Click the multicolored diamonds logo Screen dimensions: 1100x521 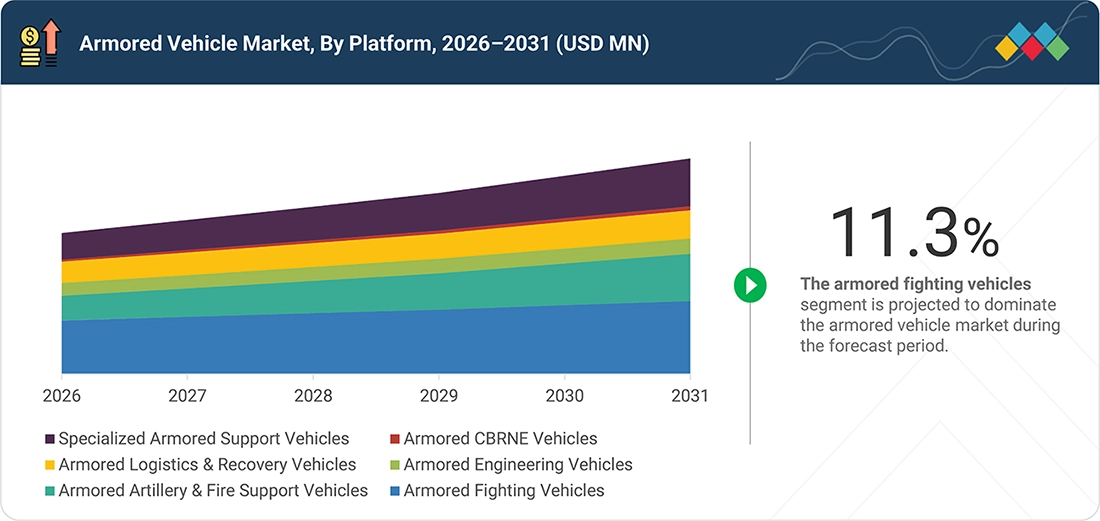1031,41
